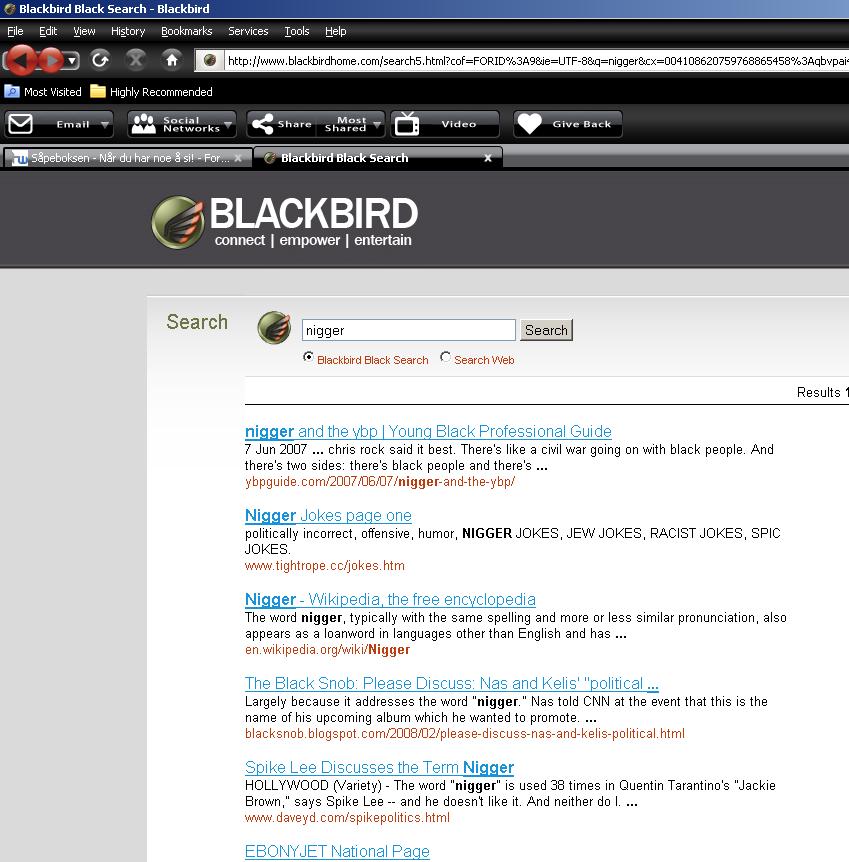
Task: Select the Blackbird Black Search radio button
Action: pos(308,357)
